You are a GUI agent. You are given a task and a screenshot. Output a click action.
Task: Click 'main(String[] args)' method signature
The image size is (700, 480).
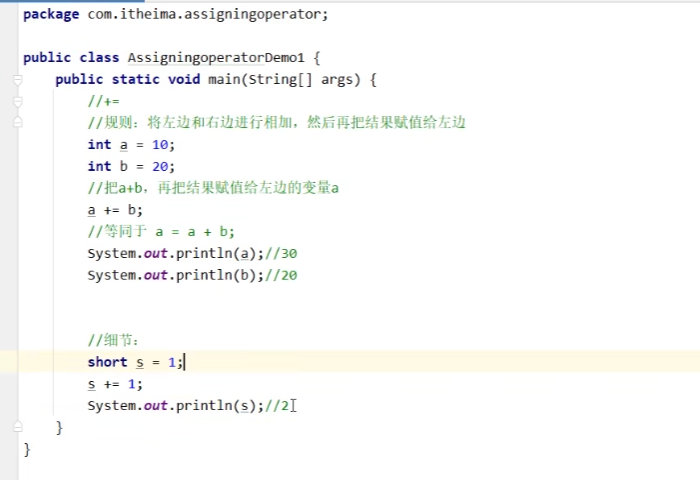pos(284,79)
